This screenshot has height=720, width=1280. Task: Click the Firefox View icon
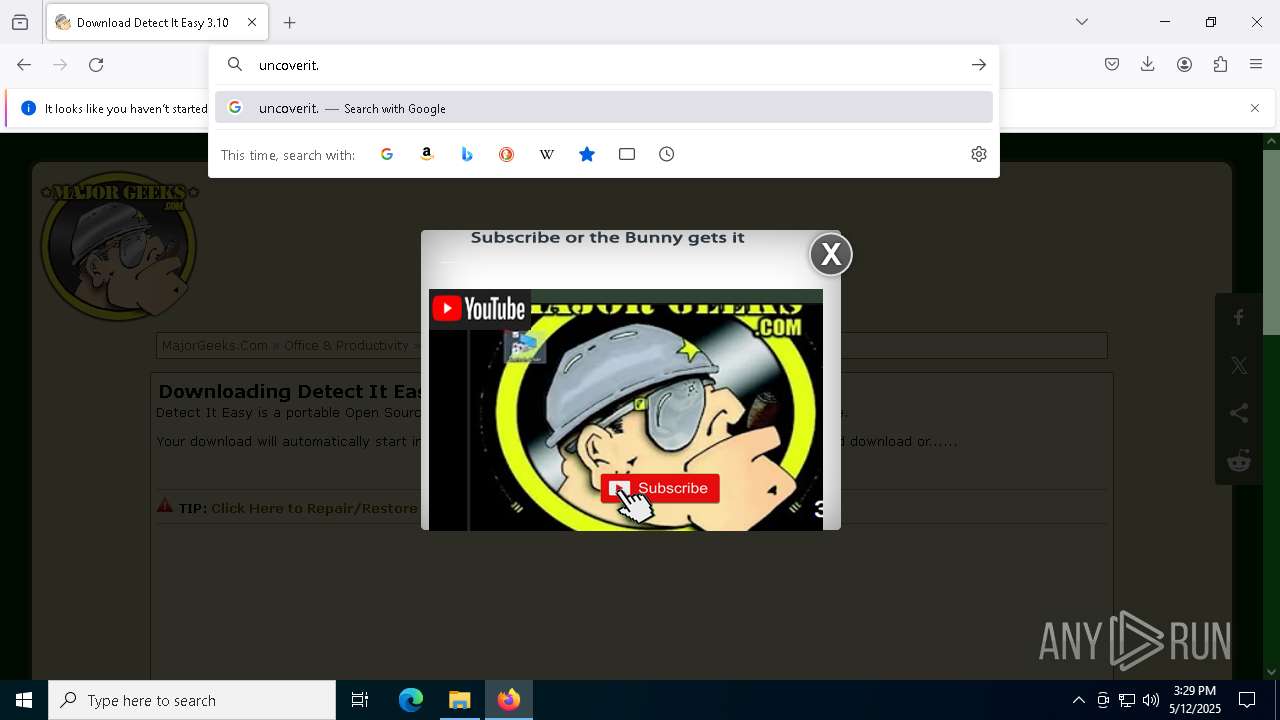click(20, 22)
